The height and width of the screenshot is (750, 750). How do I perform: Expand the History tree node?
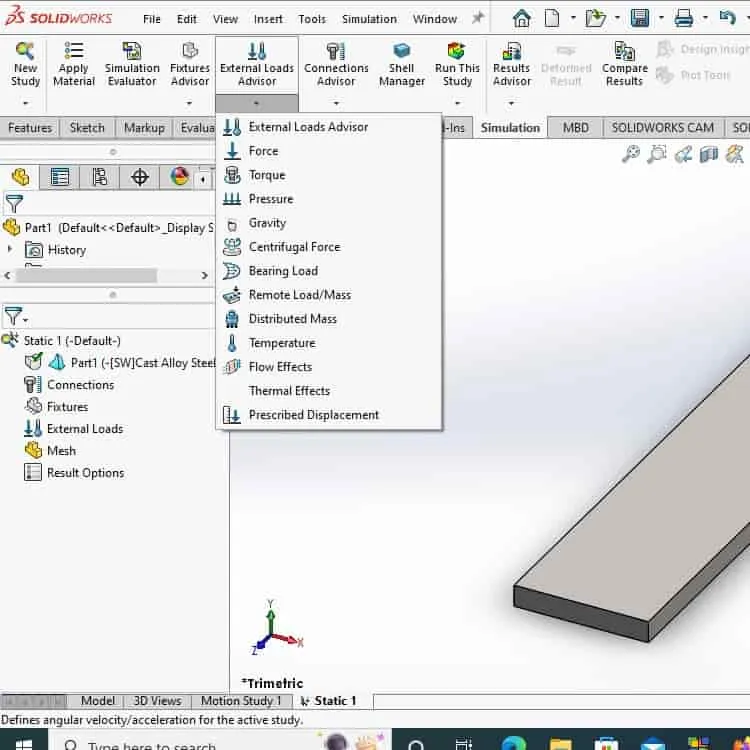click(x=9, y=249)
